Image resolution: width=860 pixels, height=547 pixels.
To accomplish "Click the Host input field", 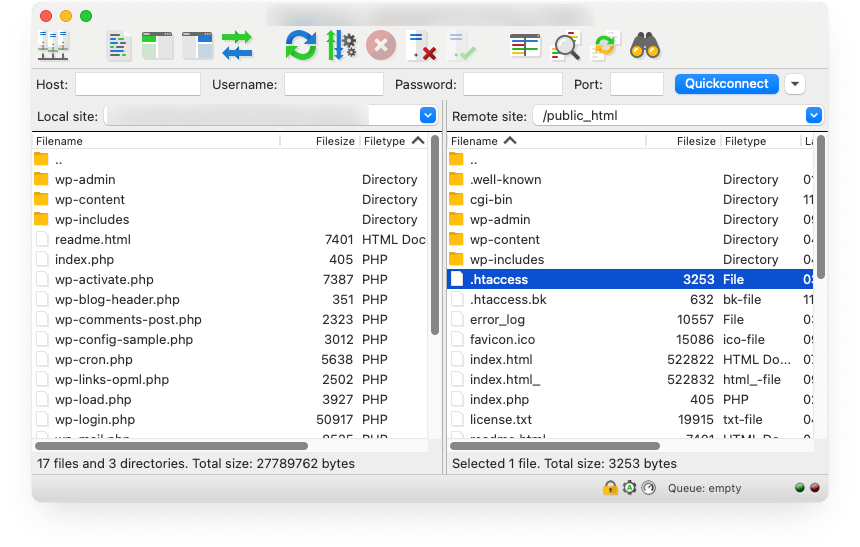I will click(x=138, y=84).
